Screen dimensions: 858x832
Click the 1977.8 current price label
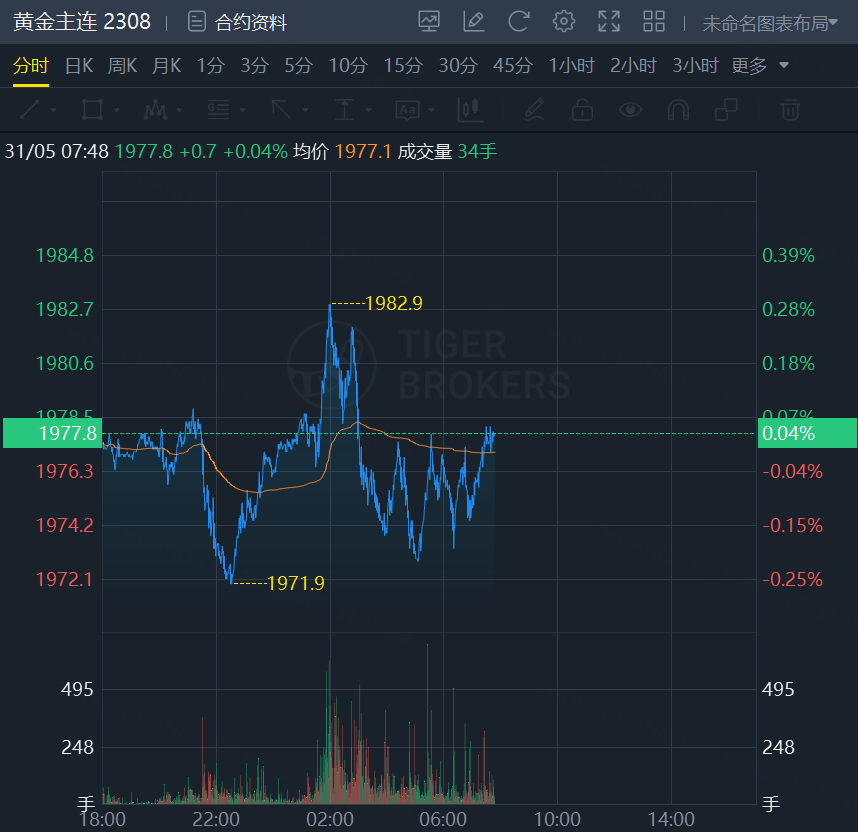pos(52,433)
